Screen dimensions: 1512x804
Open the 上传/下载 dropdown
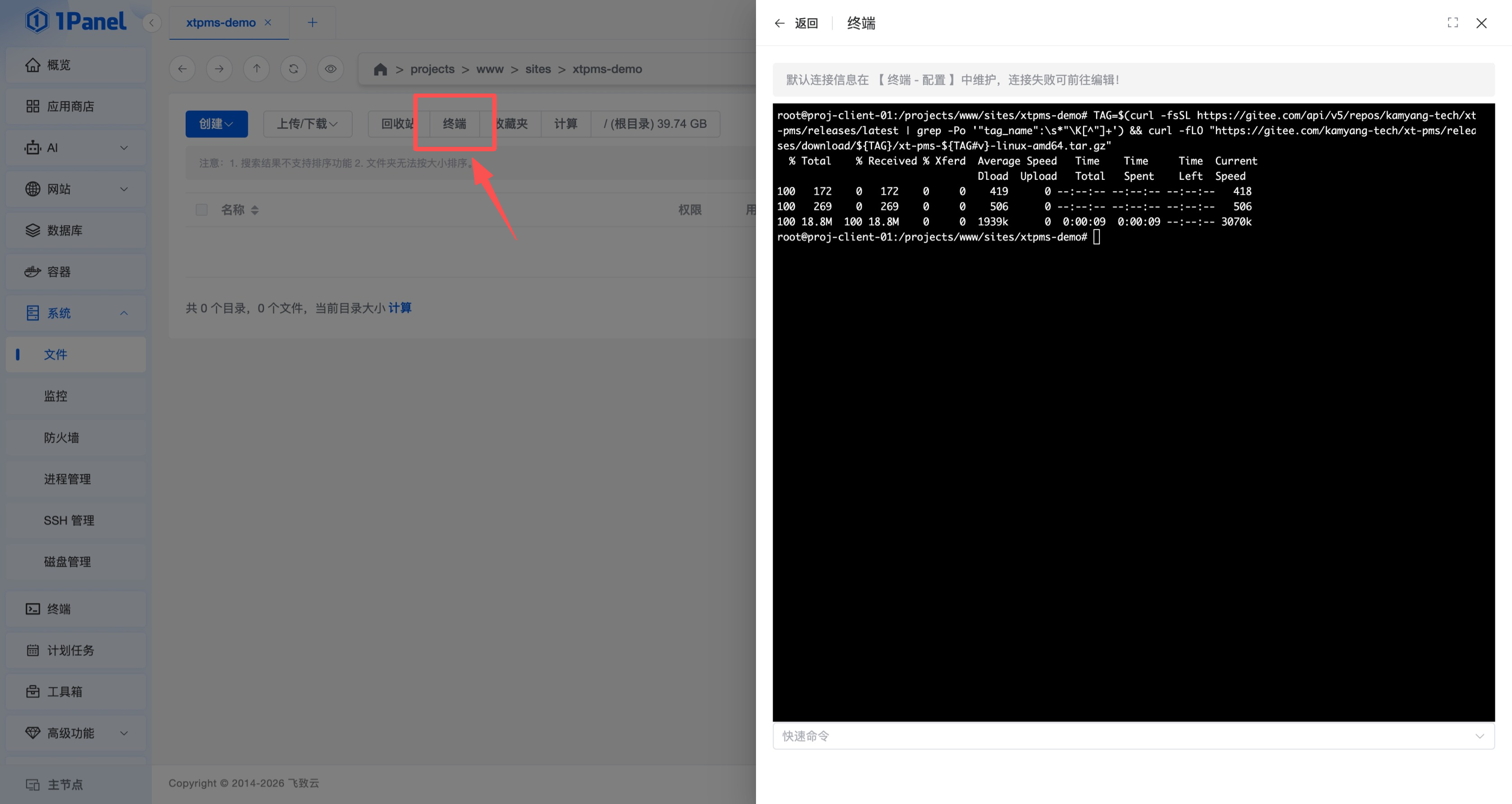tap(308, 124)
